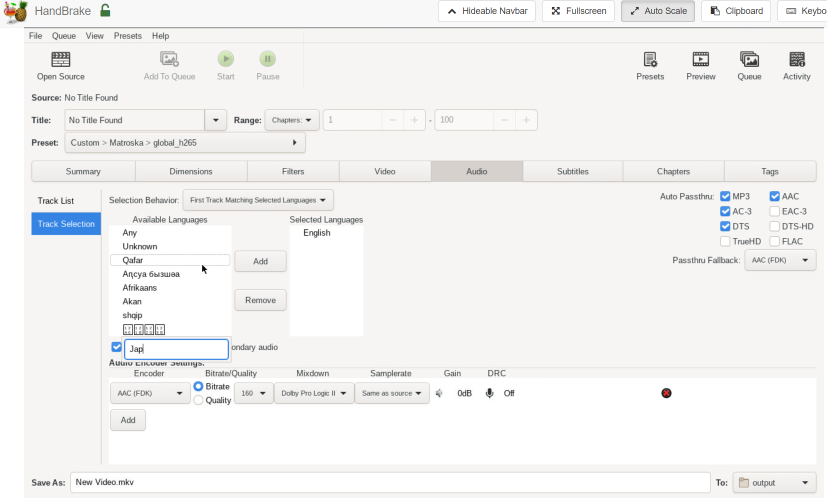Enable FLAC auto passthru
Screen dimensions: 827x498
tap(774, 241)
